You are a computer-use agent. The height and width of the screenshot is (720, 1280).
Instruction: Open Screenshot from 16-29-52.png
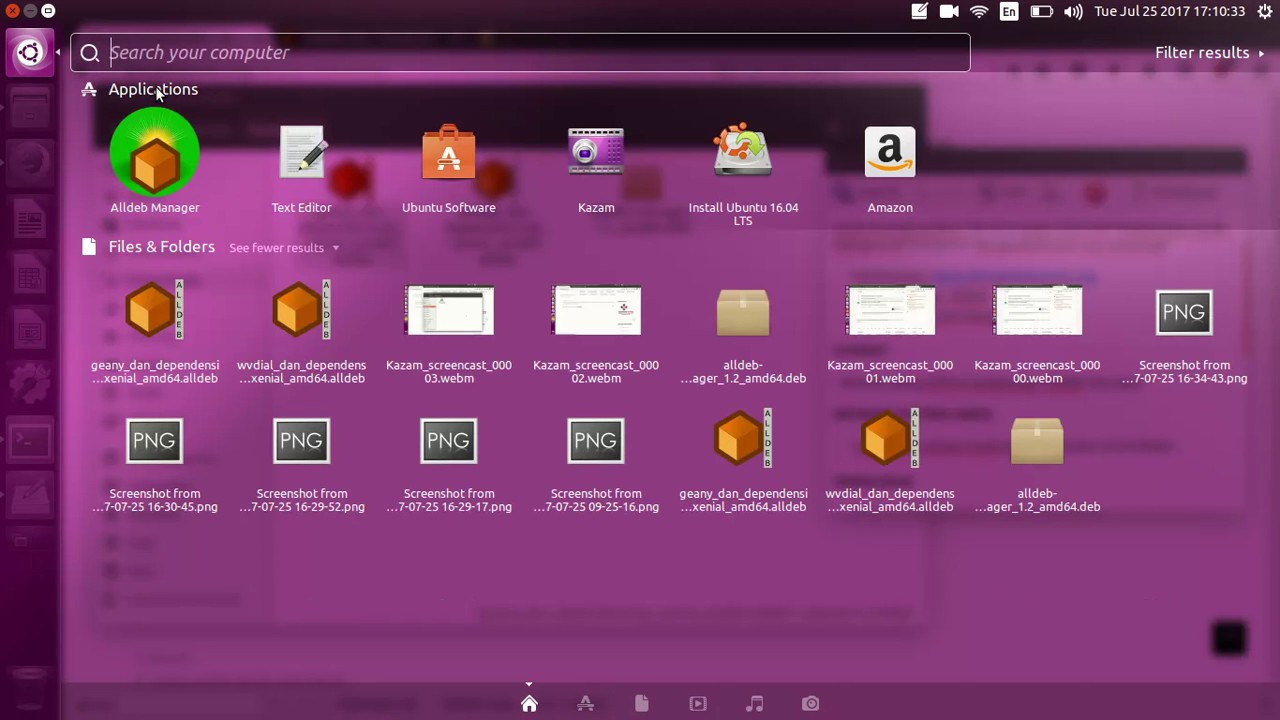point(302,463)
